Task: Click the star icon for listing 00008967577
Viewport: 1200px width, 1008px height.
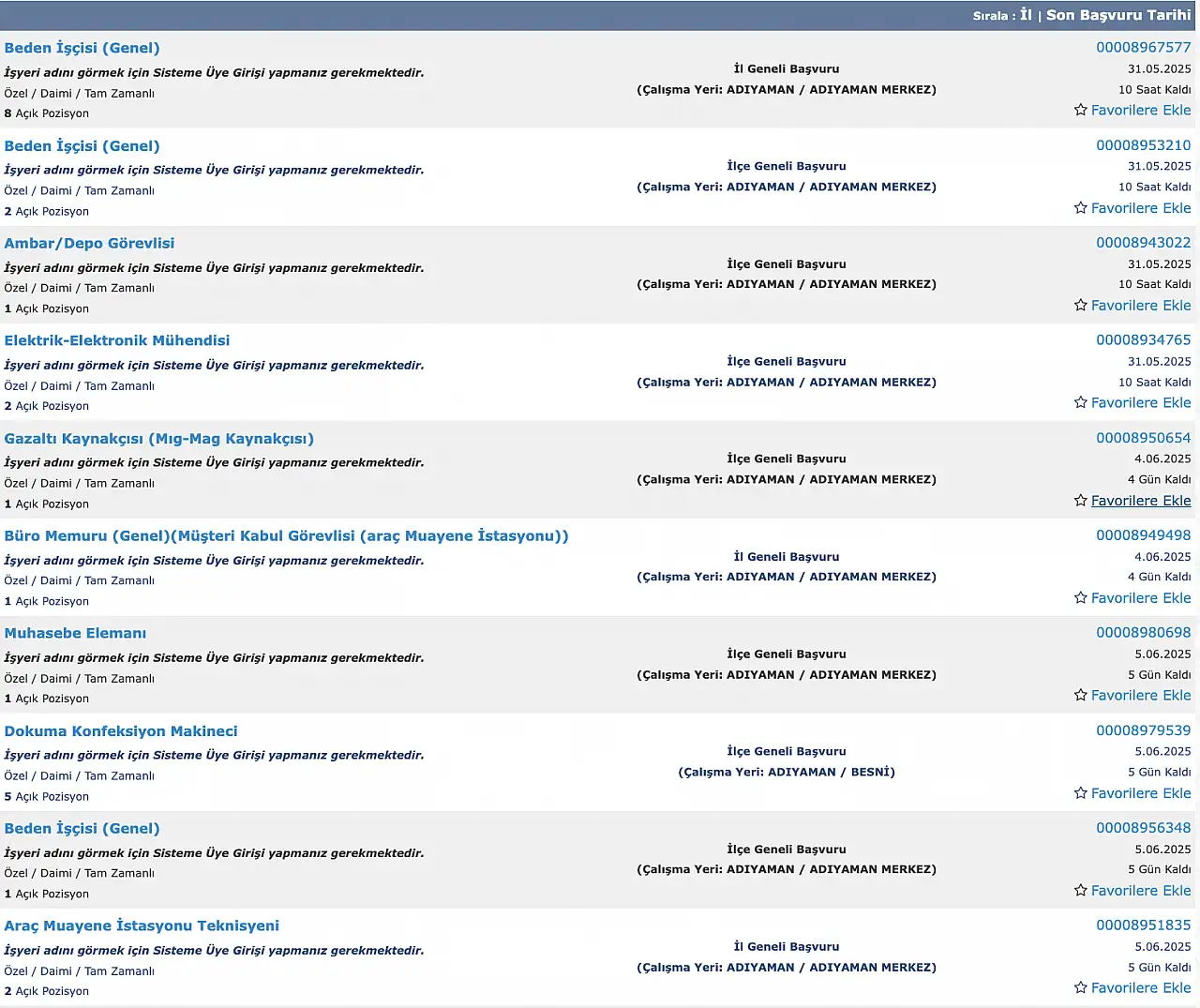Action: (1081, 111)
